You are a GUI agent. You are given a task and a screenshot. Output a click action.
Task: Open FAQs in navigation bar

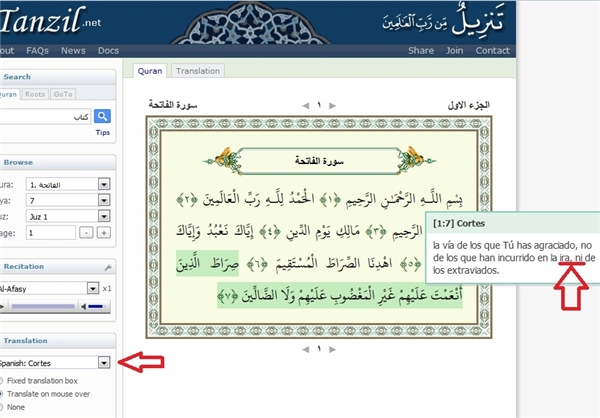[38, 51]
